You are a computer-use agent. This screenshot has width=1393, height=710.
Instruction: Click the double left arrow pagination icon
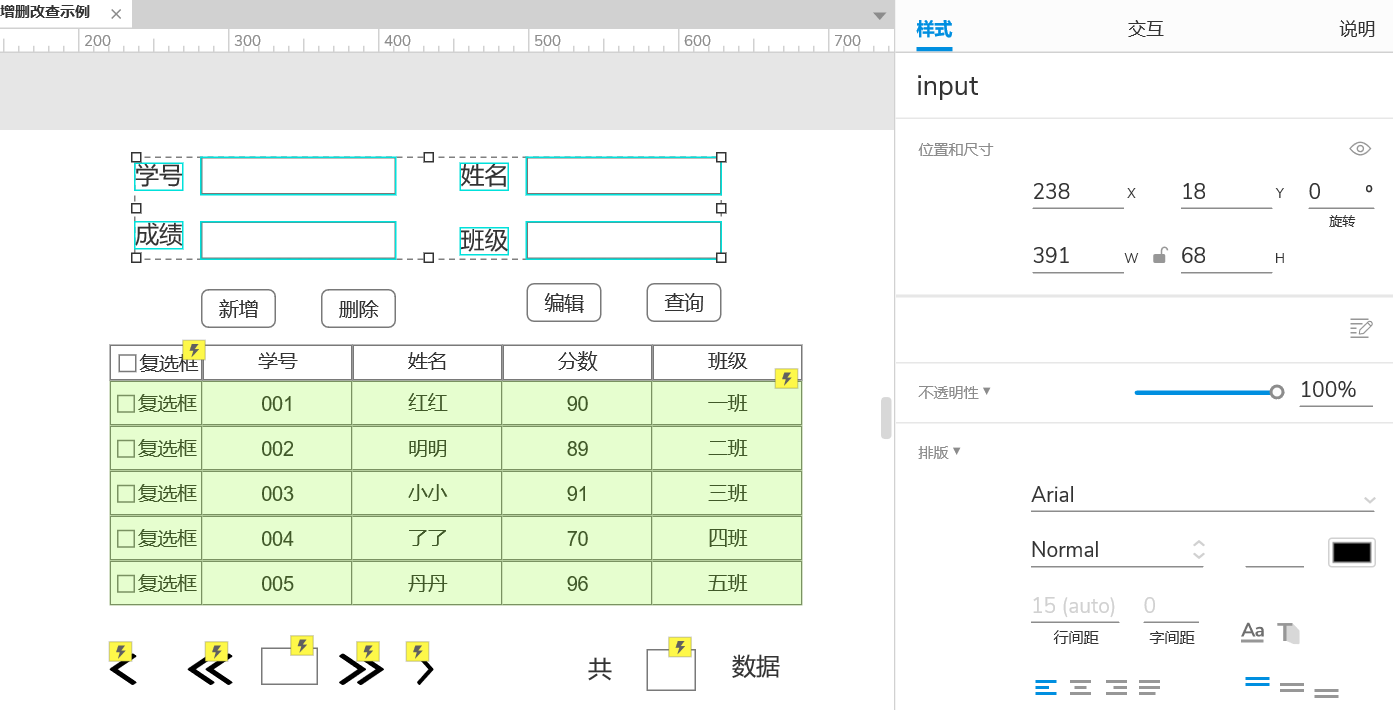tap(210, 669)
